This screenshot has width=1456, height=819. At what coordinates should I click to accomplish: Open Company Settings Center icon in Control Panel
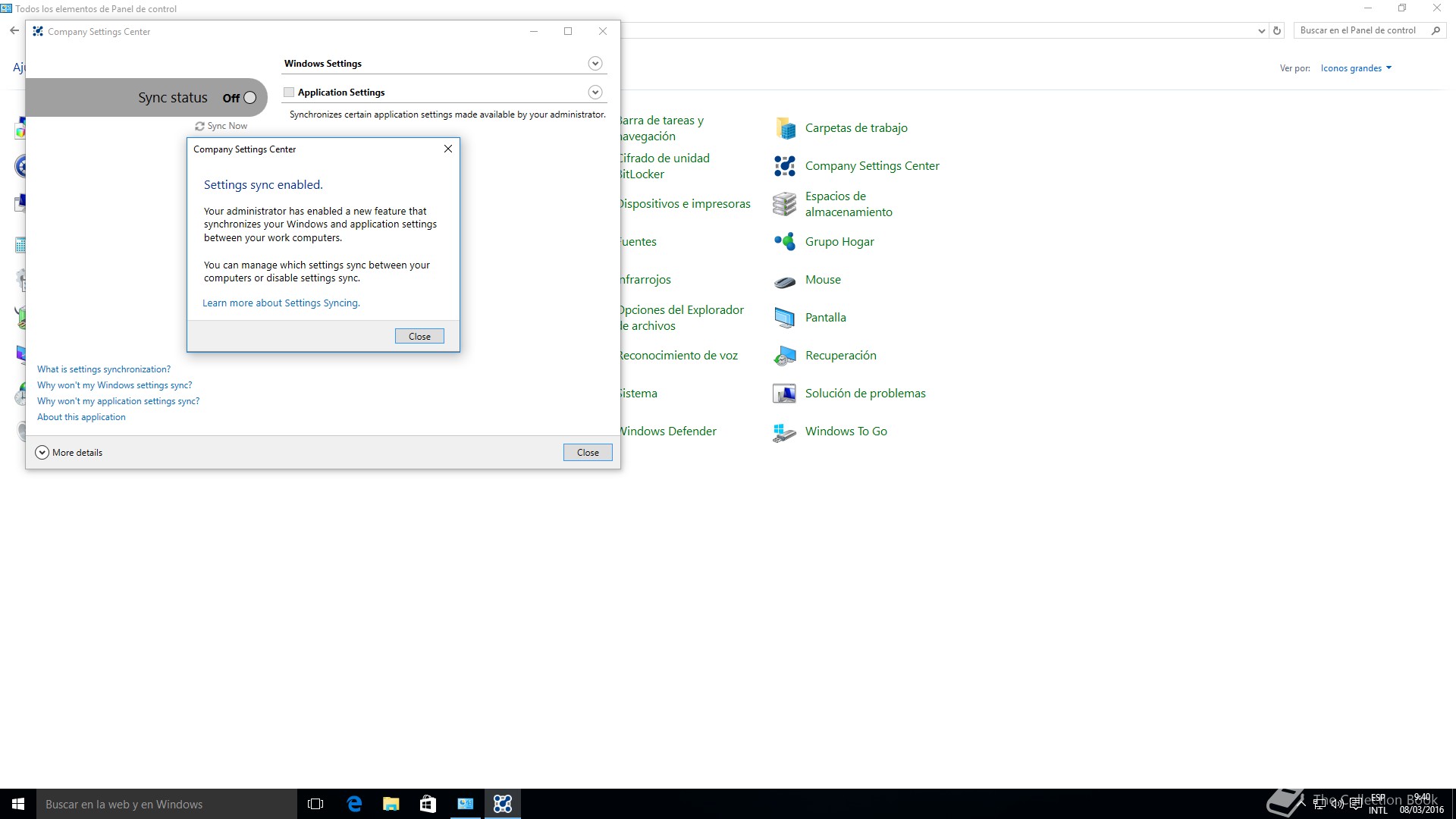785,166
